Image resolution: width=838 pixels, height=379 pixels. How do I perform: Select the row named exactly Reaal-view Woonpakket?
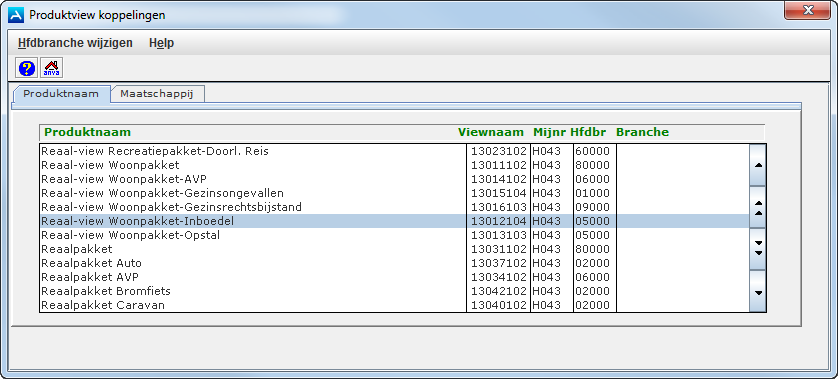(394, 165)
